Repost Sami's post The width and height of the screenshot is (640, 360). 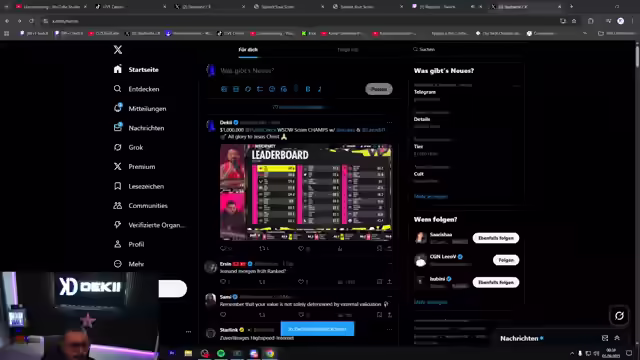point(262,315)
